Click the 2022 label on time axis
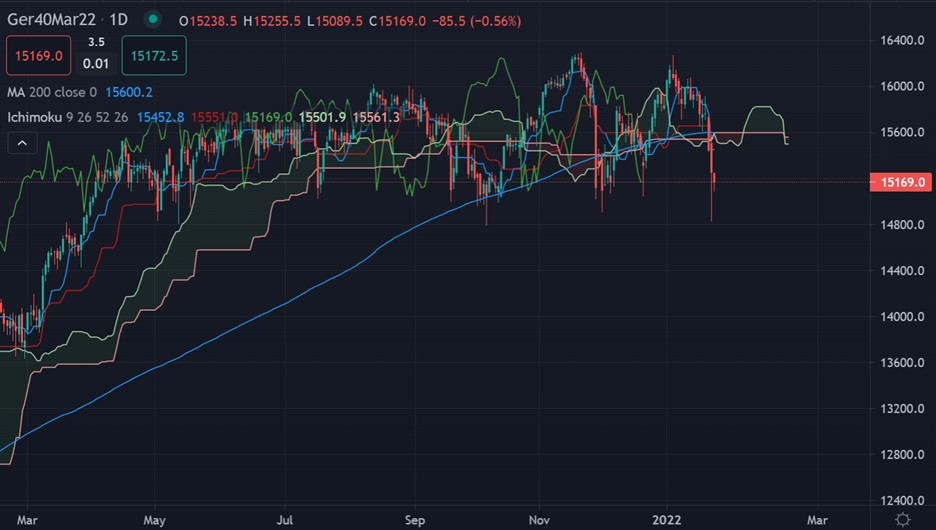Image resolution: width=936 pixels, height=530 pixels. [x=667, y=520]
